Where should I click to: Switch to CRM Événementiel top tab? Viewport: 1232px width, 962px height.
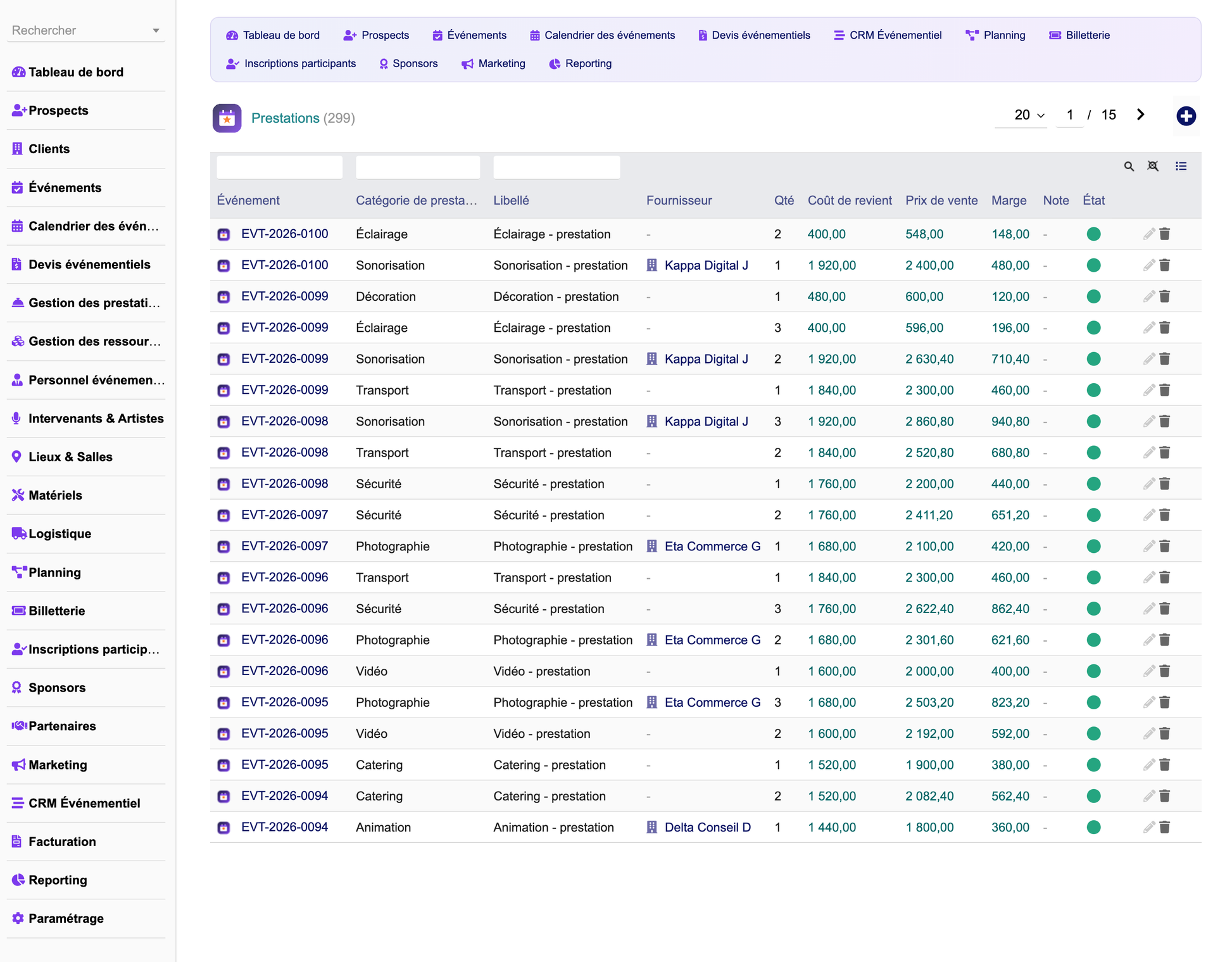[x=888, y=35]
